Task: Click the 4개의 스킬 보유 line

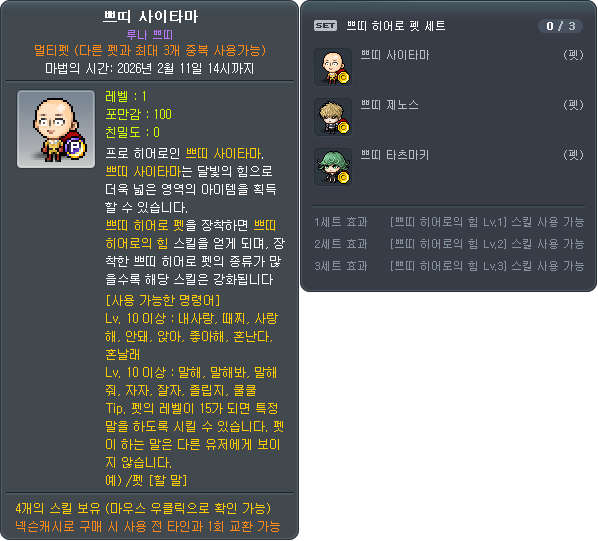Action: pos(143,508)
